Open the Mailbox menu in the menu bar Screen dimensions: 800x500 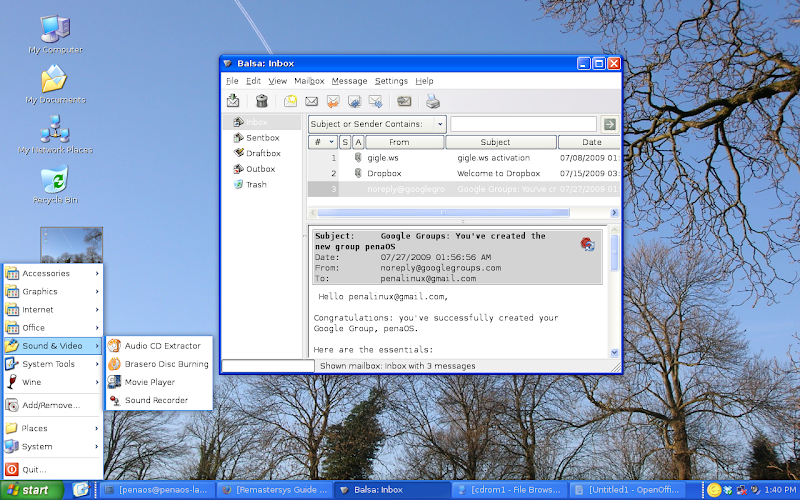[x=308, y=81]
